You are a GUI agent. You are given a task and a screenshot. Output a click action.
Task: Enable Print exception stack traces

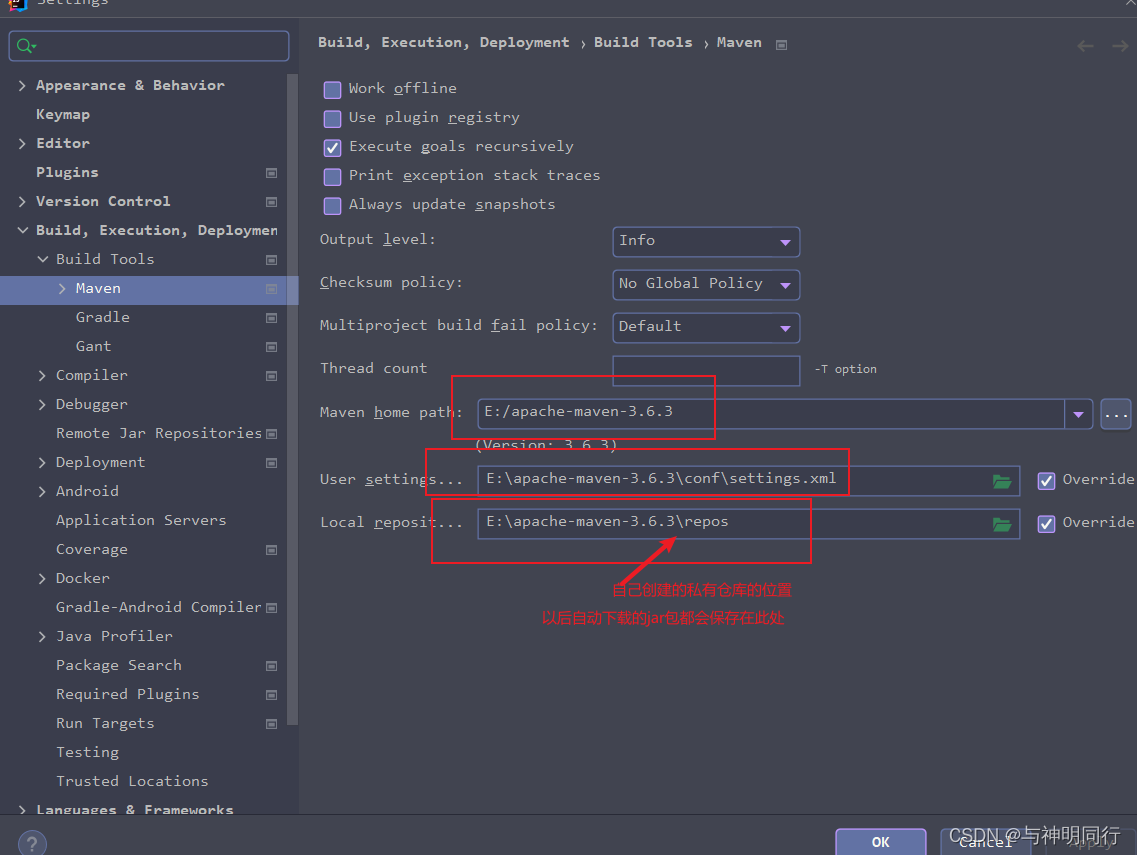point(332,176)
